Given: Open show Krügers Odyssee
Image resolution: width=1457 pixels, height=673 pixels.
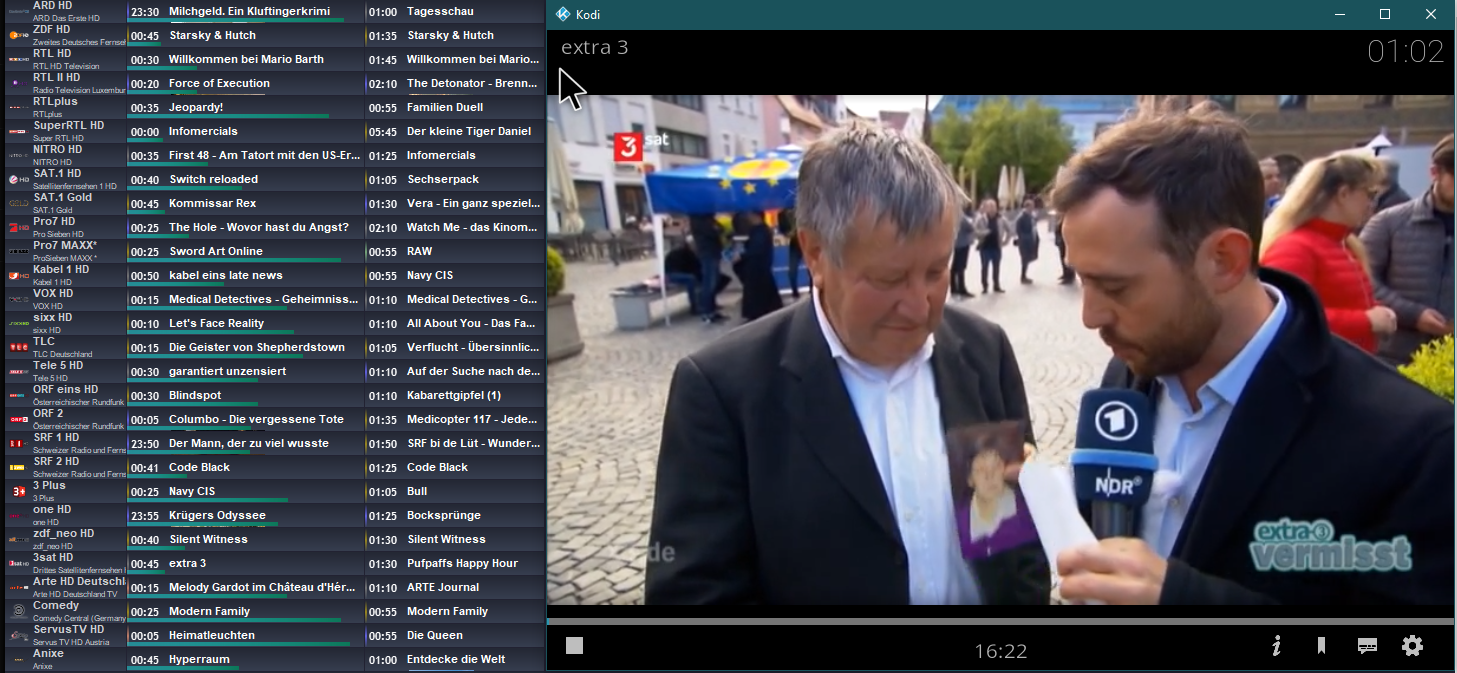Looking at the screenshot, I should [x=217, y=515].
